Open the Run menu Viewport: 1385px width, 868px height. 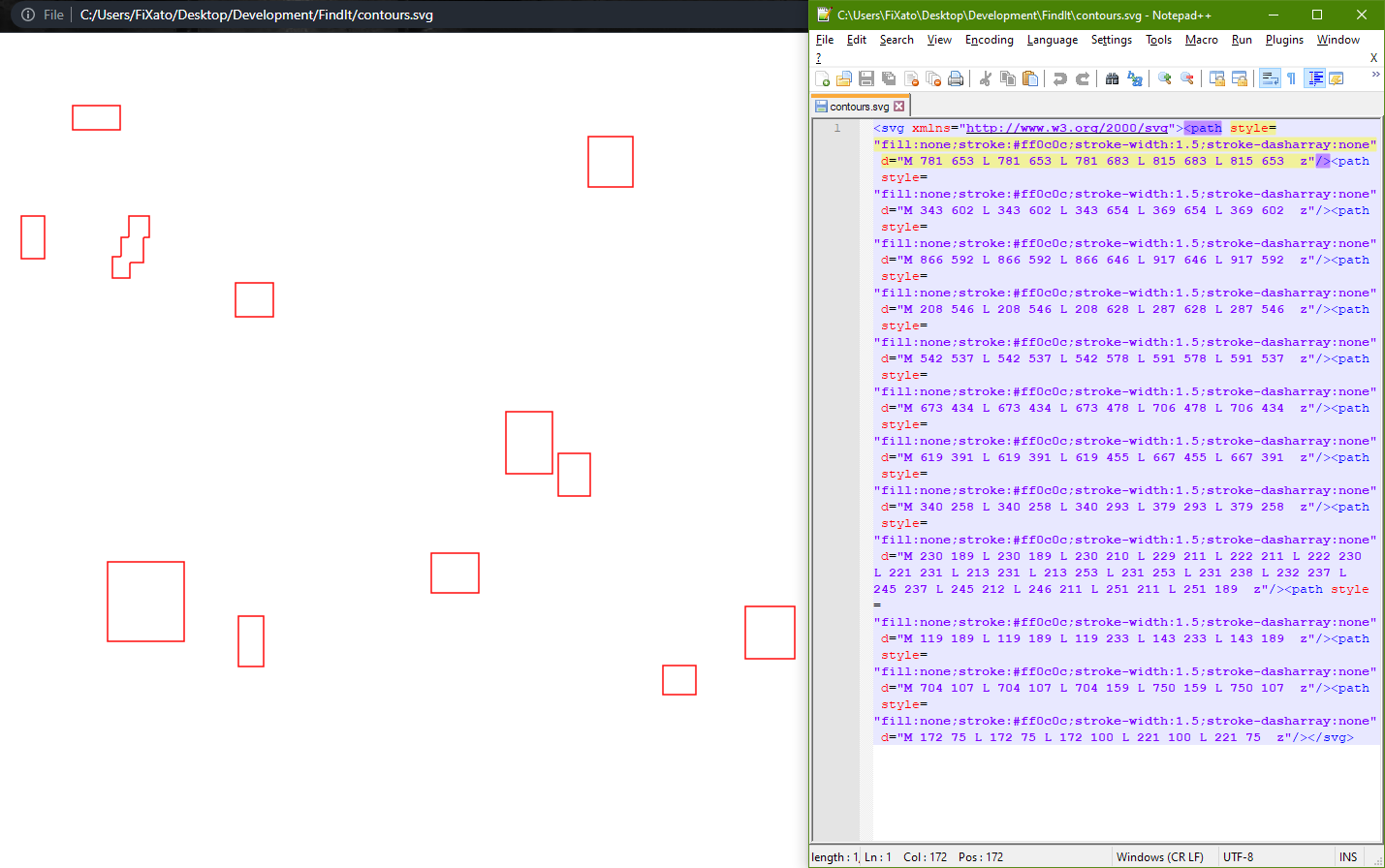(1242, 40)
